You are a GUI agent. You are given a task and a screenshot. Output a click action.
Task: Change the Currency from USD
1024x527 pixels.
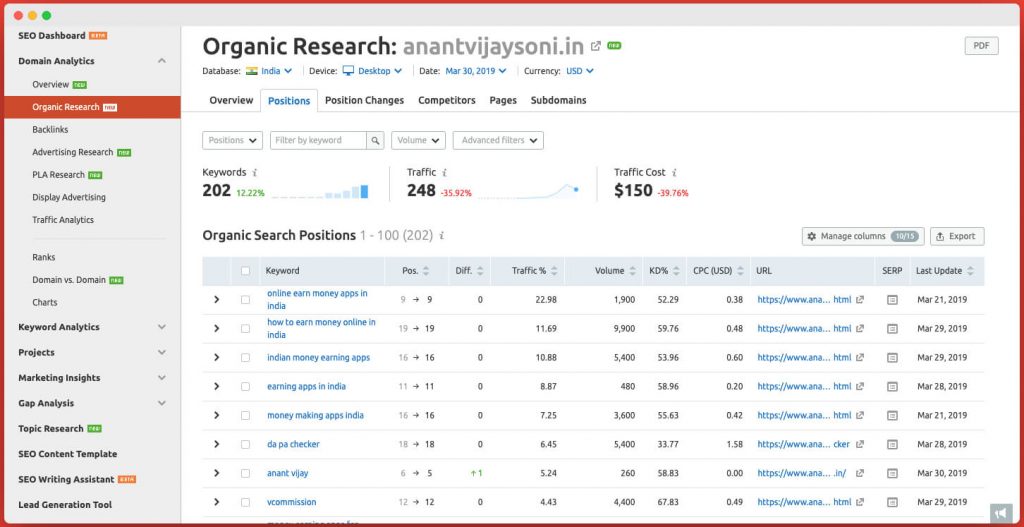point(580,71)
